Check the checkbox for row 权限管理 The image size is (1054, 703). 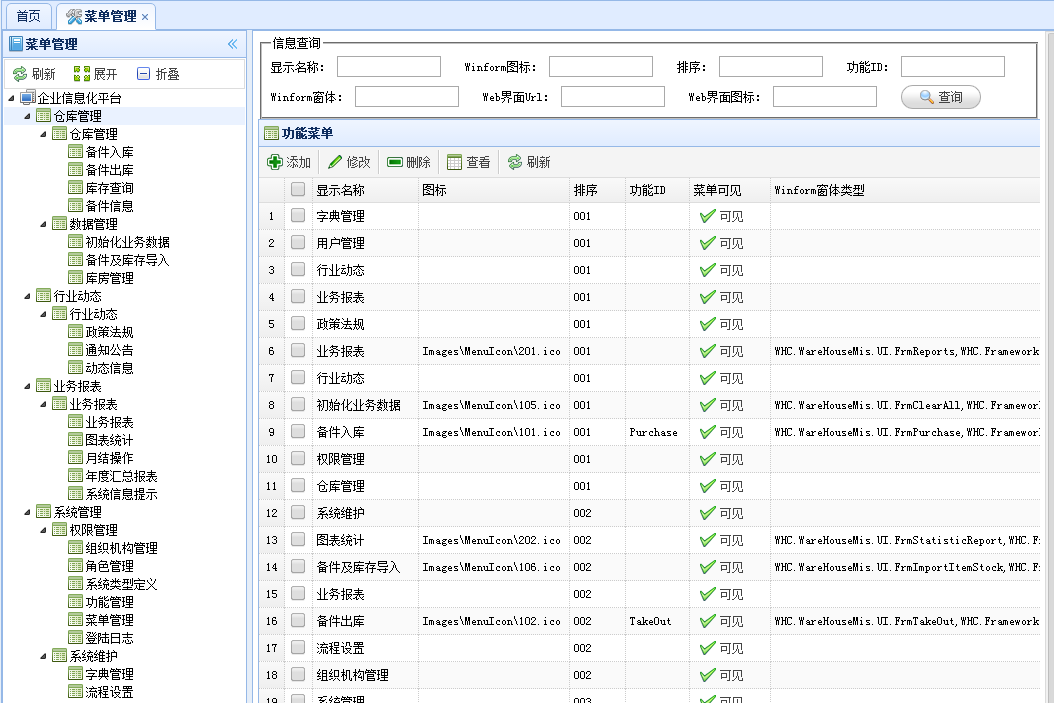(298, 458)
